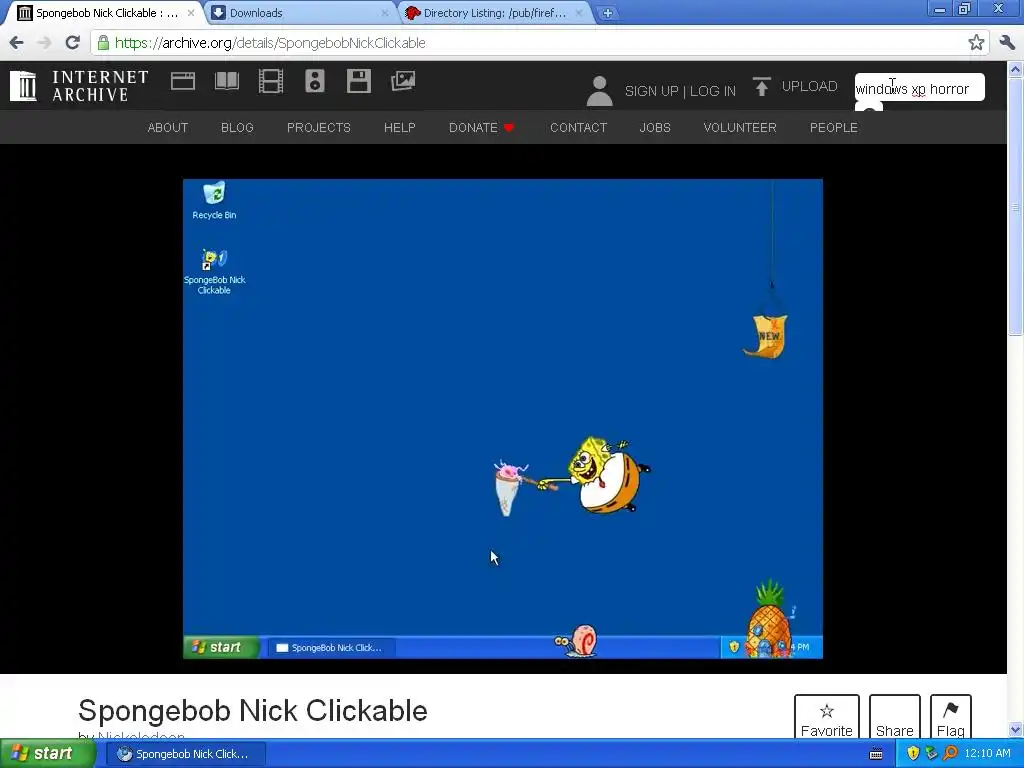This screenshot has height=768, width=1024.
Task: Click the forward navigation arrow
Action: (44, 42)
